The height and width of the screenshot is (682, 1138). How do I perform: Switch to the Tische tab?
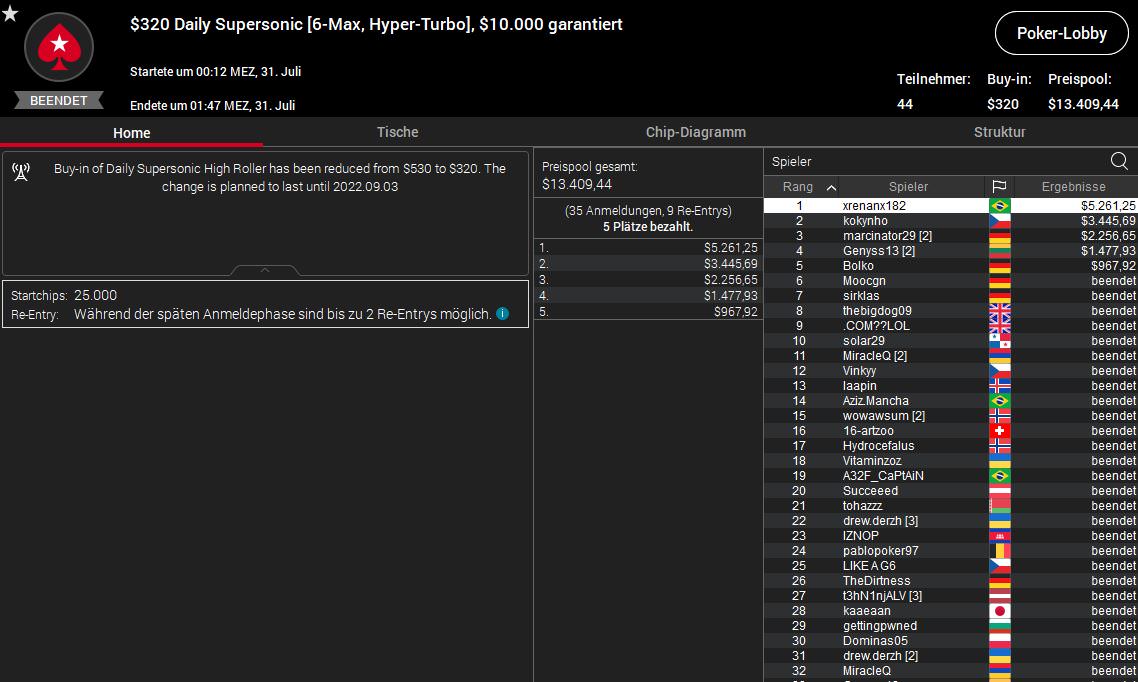pyautogui.click(x=397, y=132)
